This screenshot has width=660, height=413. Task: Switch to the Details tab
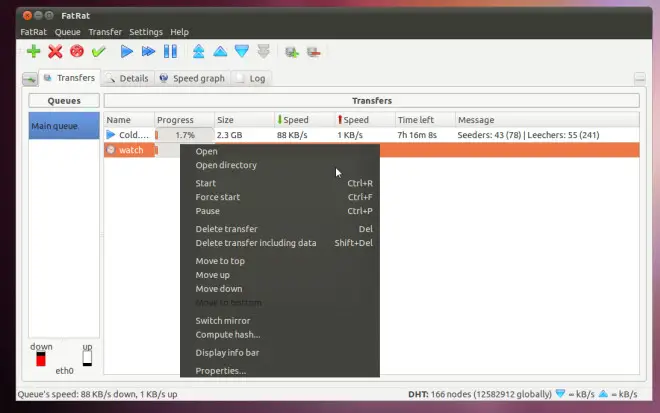tap(128, 78)
